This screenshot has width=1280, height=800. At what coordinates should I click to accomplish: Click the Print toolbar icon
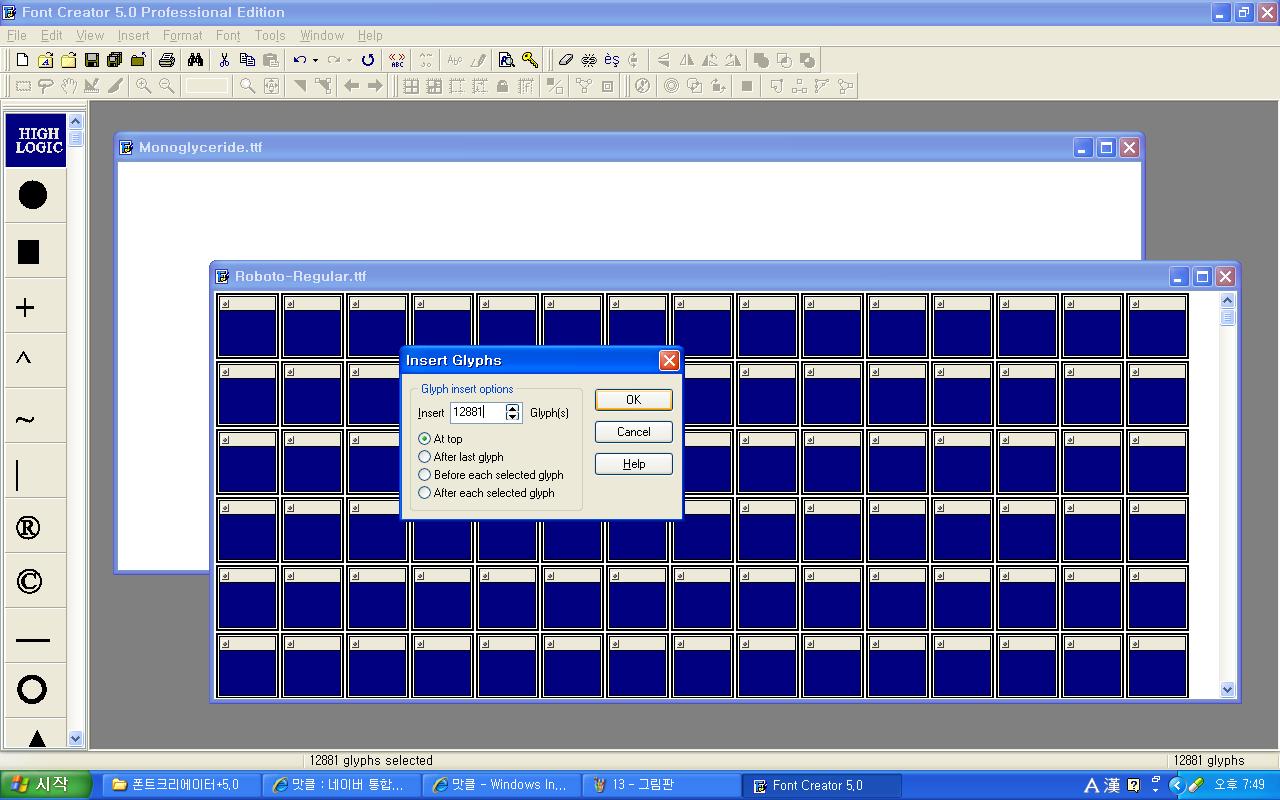167,60
